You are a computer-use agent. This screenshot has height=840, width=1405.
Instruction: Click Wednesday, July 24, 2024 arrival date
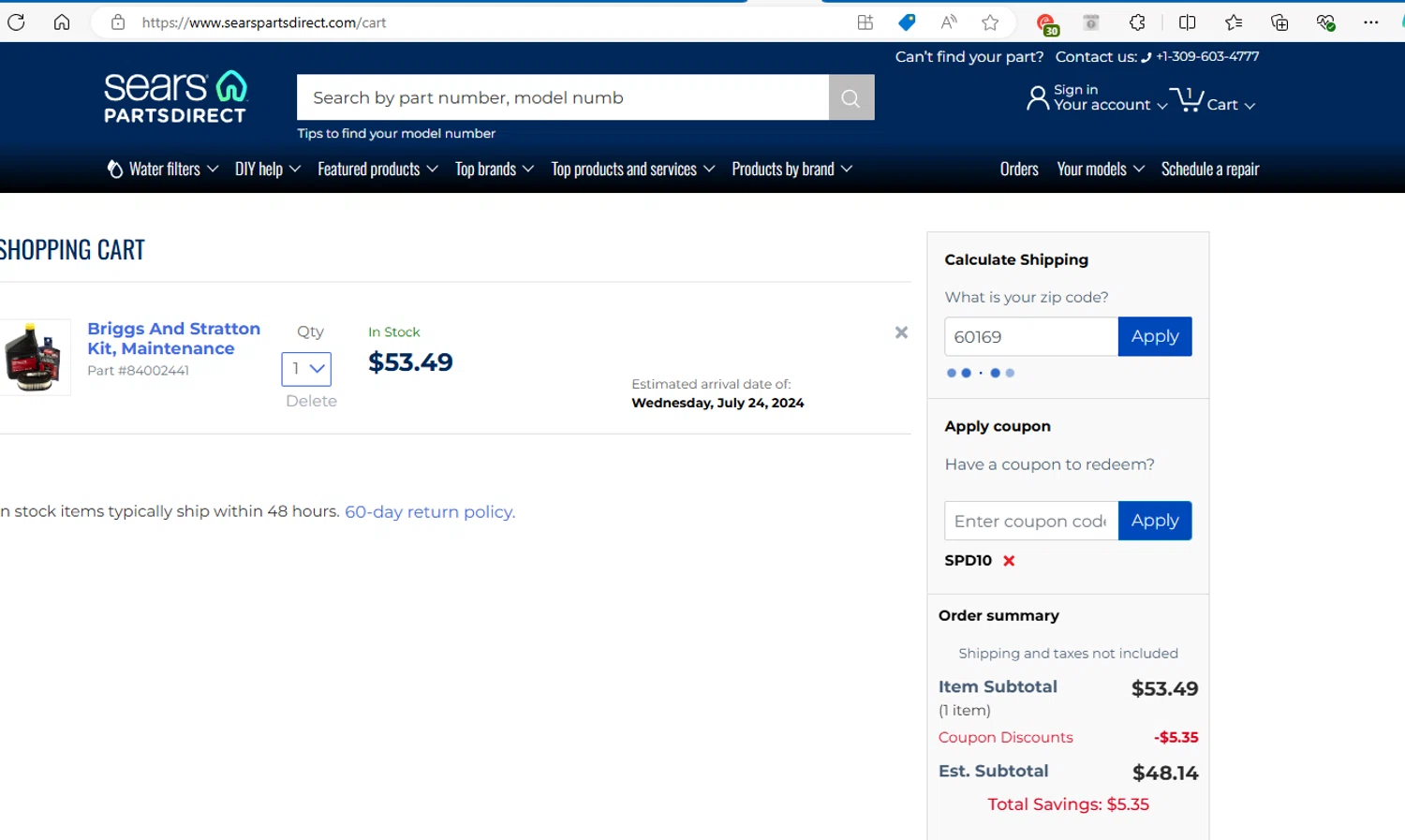point(717,403)
